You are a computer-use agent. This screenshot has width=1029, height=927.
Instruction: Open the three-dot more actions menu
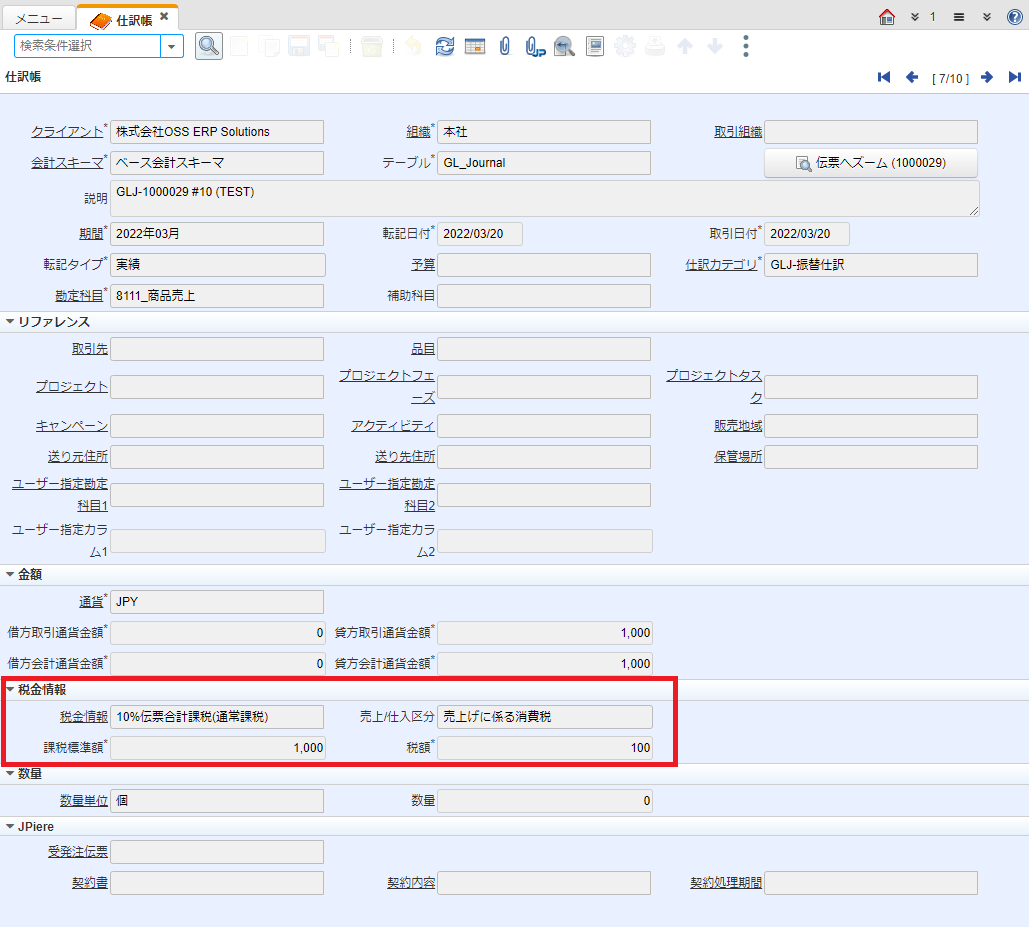coord(746,46)
